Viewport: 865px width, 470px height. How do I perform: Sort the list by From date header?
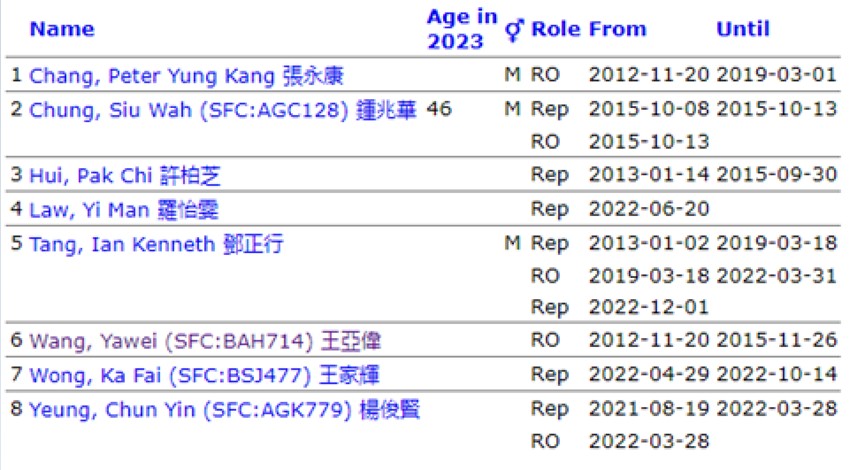click(x=617, y=29)
